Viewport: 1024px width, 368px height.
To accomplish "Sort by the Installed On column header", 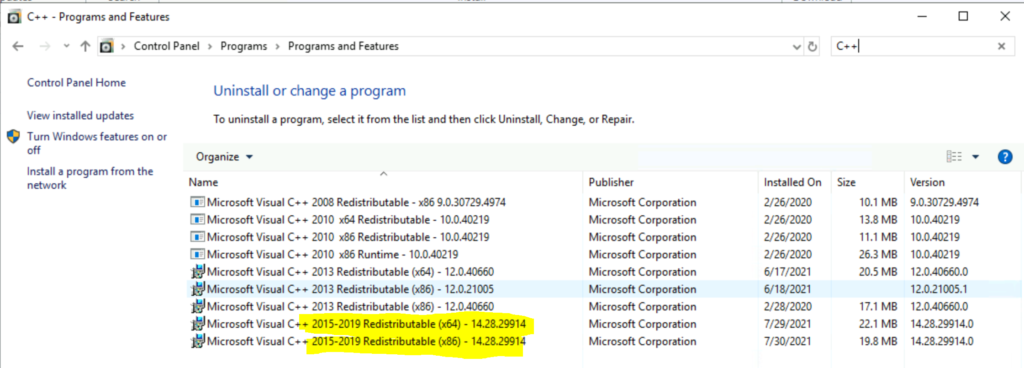I will (x=795, y=183).
